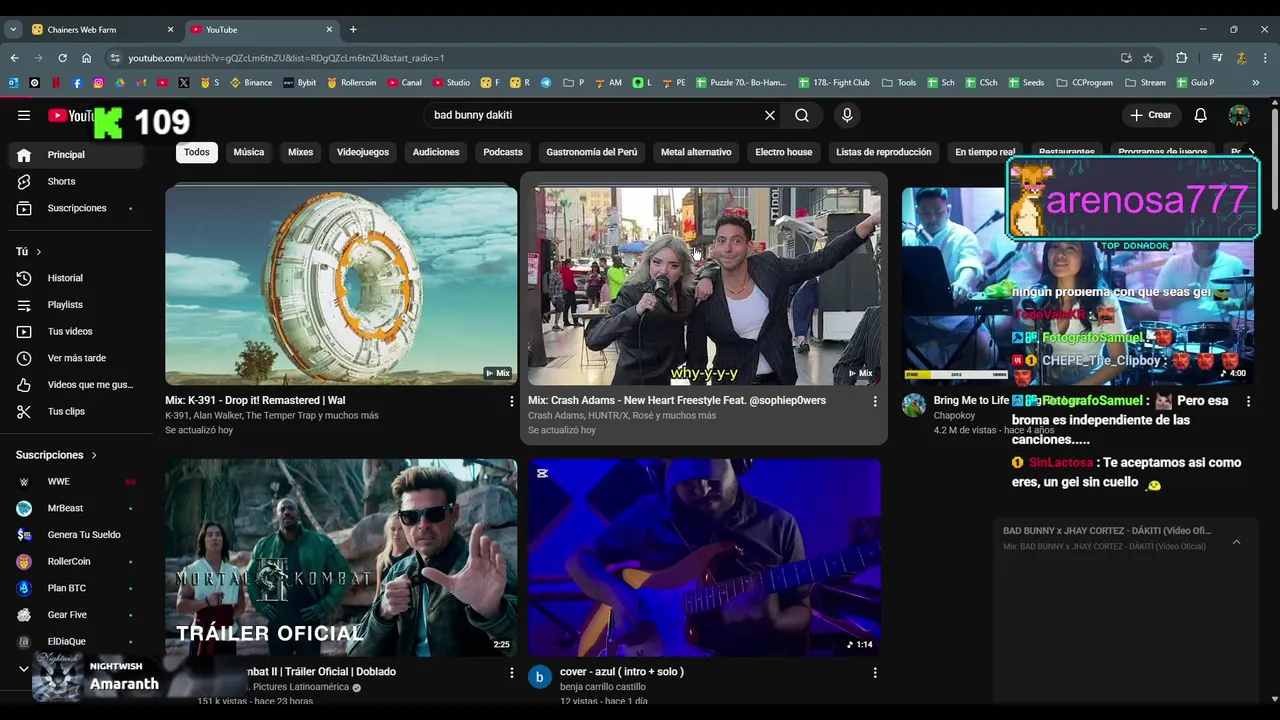Open the Chrome extensions puzzle icon

1181,58
